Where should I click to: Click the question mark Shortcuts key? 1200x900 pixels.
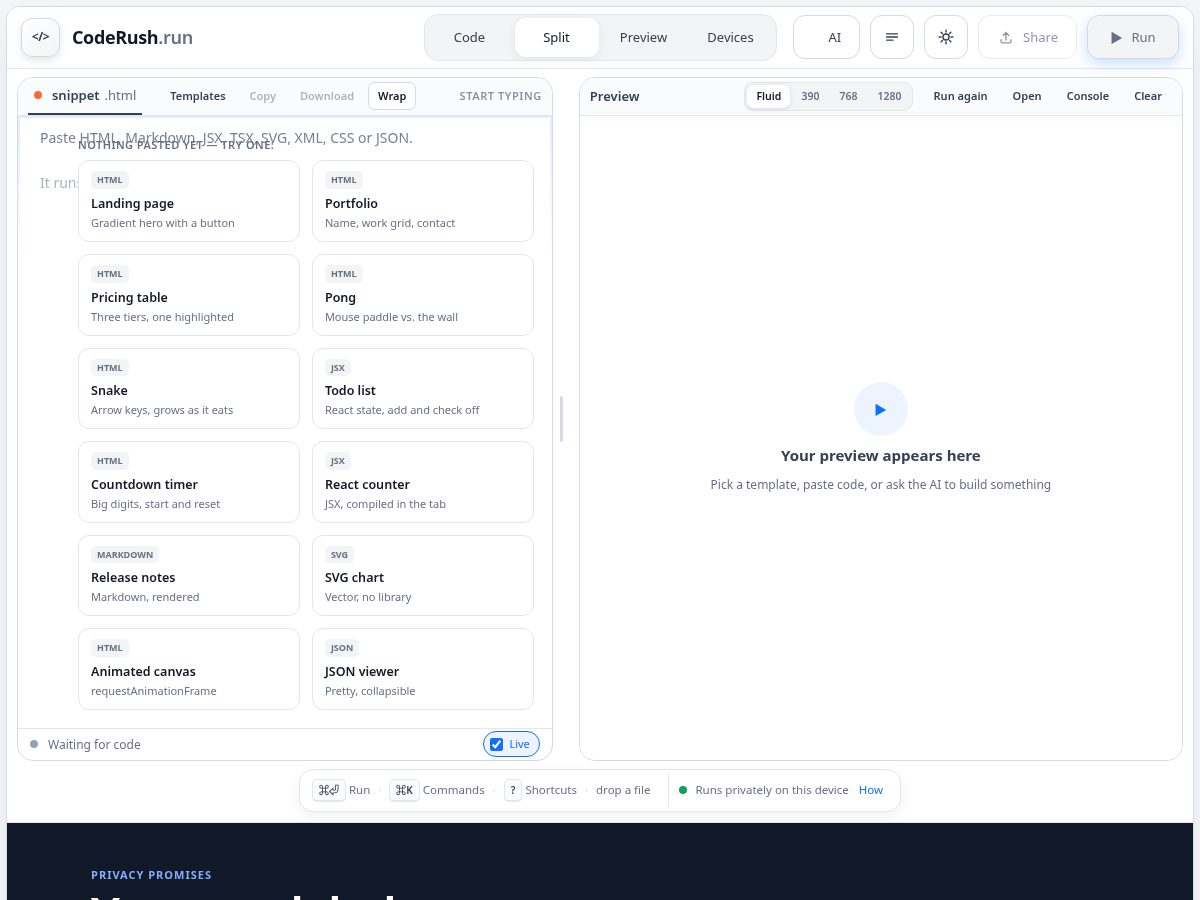[x=513, y=790]
